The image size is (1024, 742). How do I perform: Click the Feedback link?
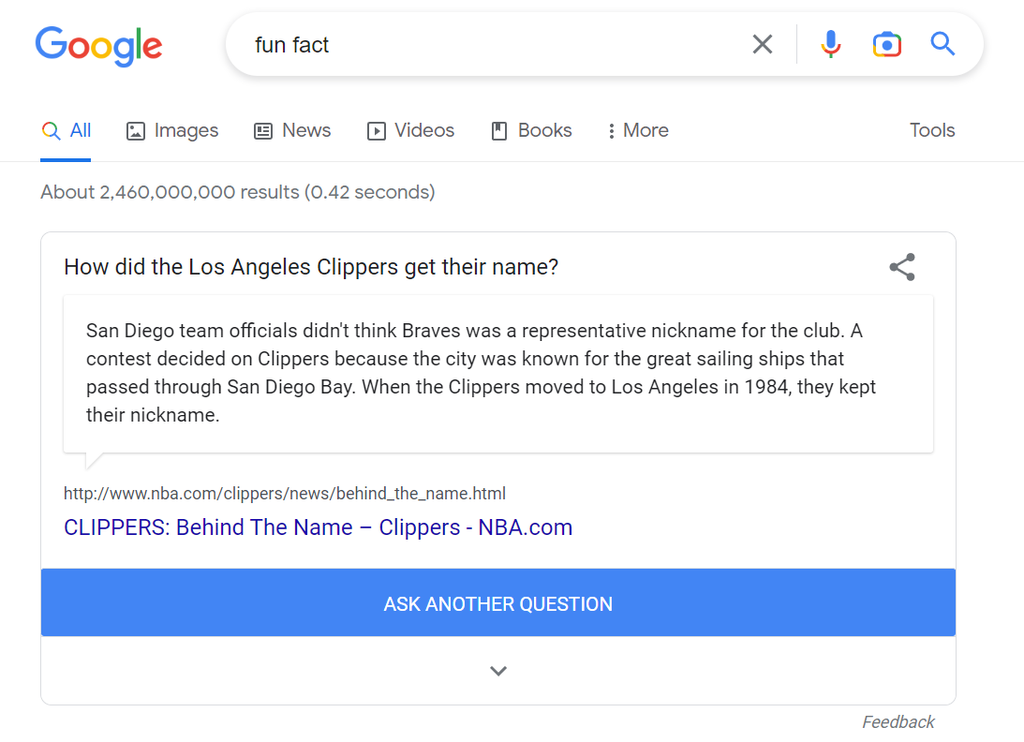[x=897, y=721]
